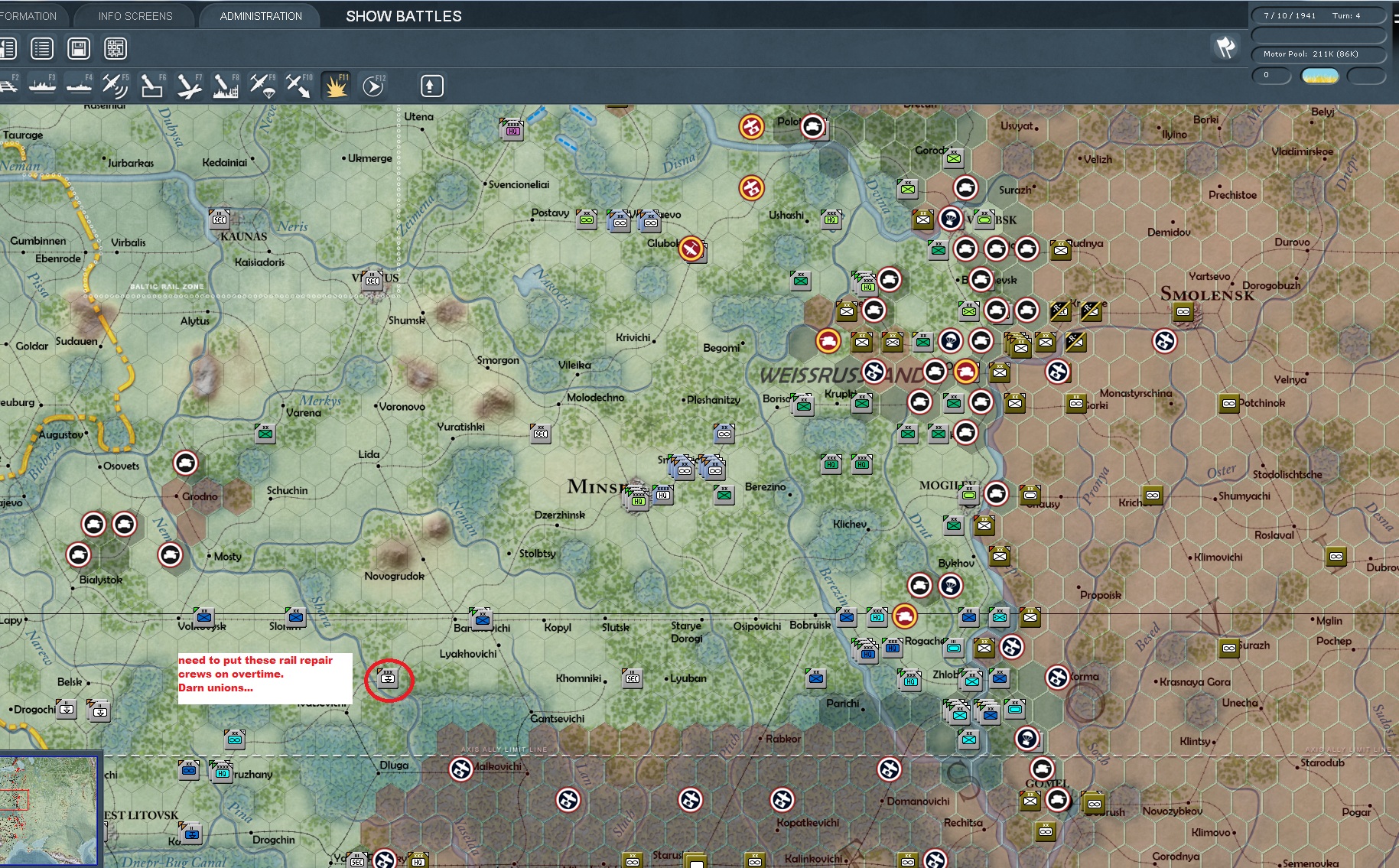Viewport: 1399px width, 868px height.
Task: Select the infantry unit right of Postavy
Action: [587, 219]
